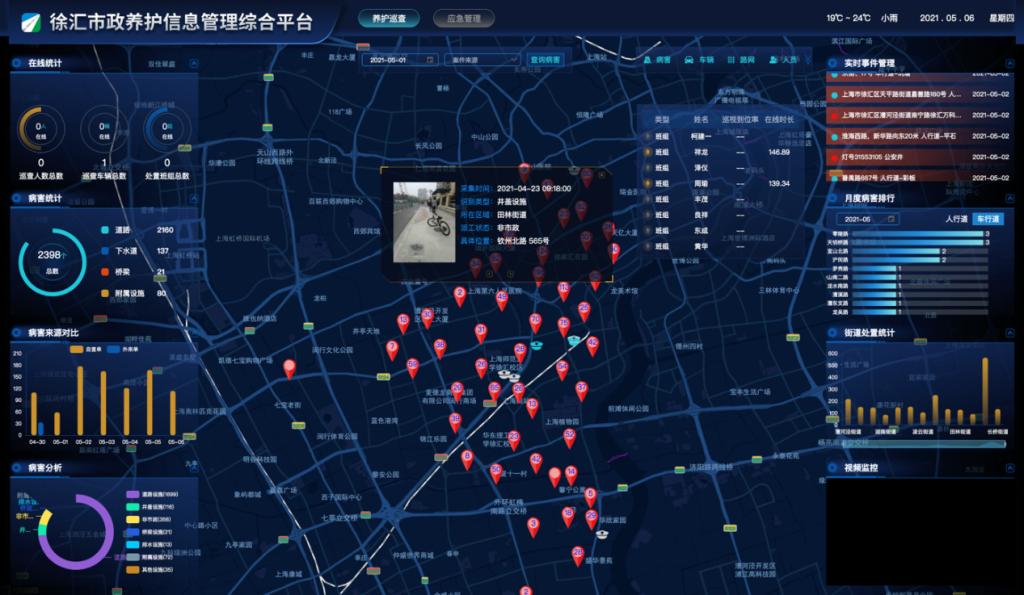Viewport: 1024px width, 595px height.
Task: Click the 巡查车辆总数 online gauge icon
Action: [104, 128]
